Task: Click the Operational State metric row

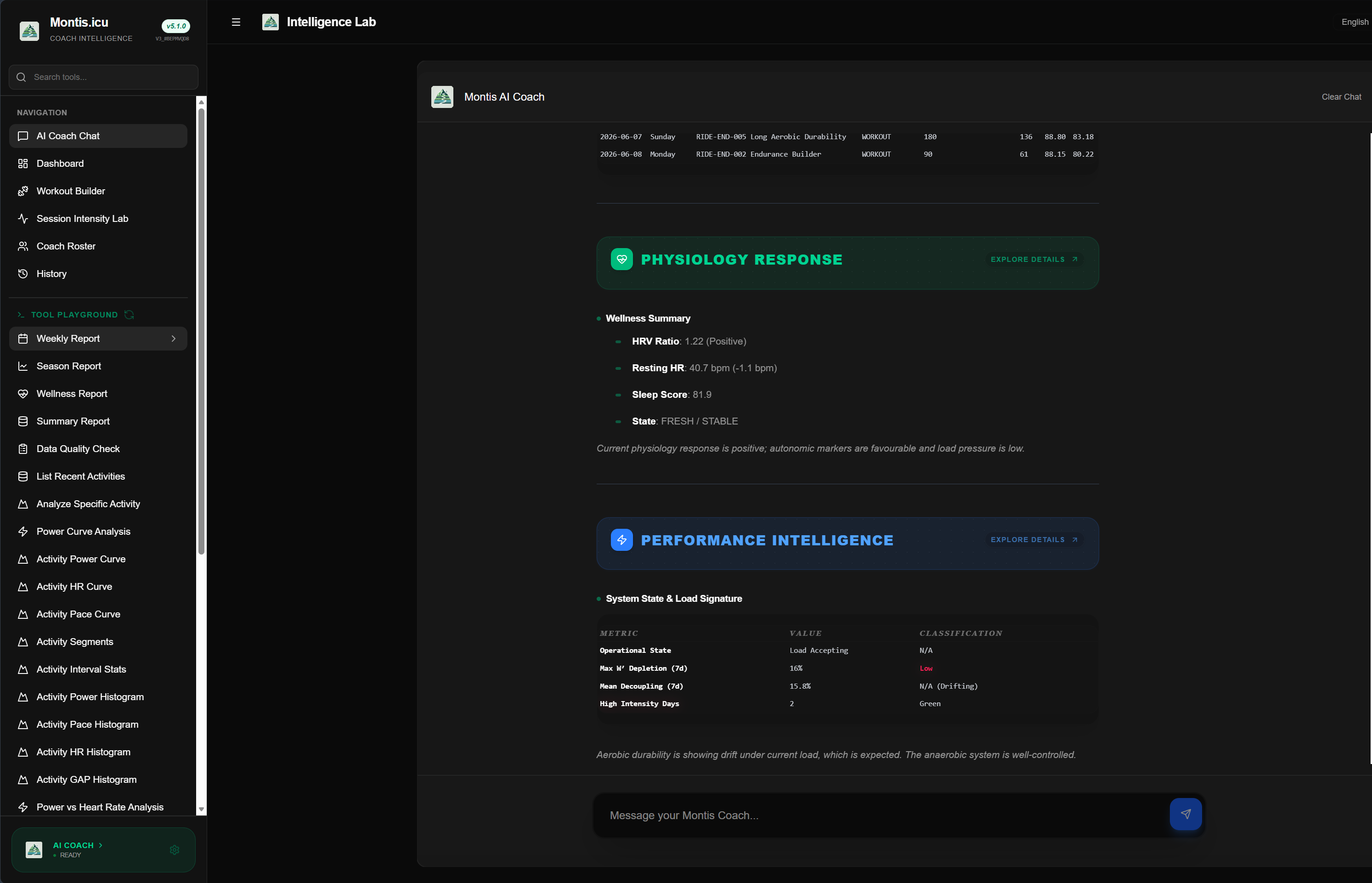Action: click(x=847, y=650)
